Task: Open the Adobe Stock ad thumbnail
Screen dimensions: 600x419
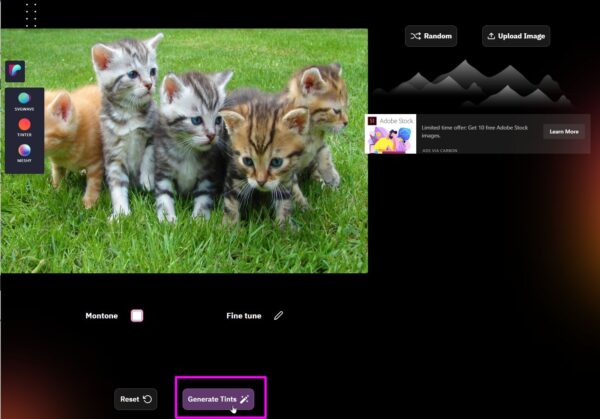Action: point(391,134)
